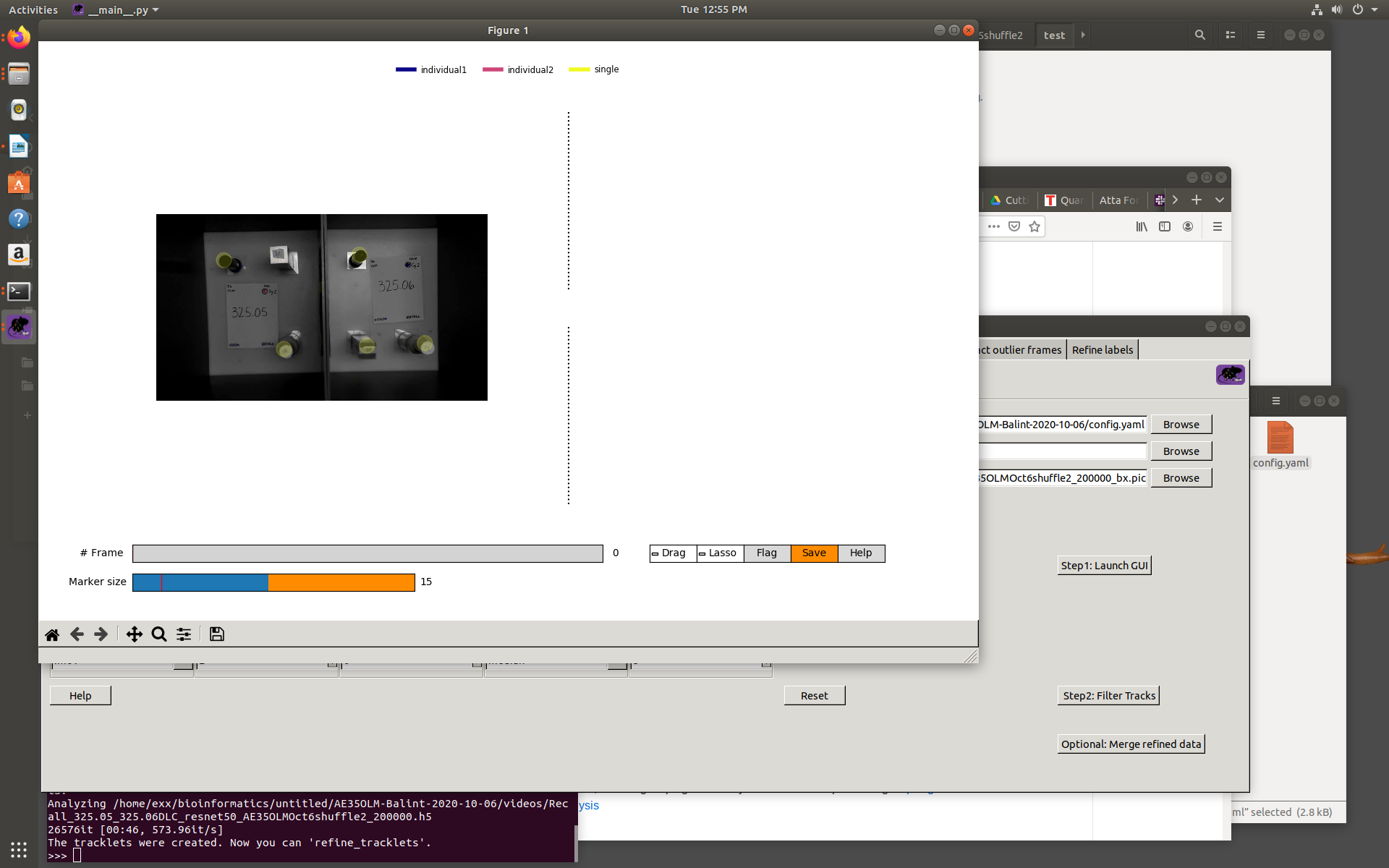Open Activities in the top bar

33,9
